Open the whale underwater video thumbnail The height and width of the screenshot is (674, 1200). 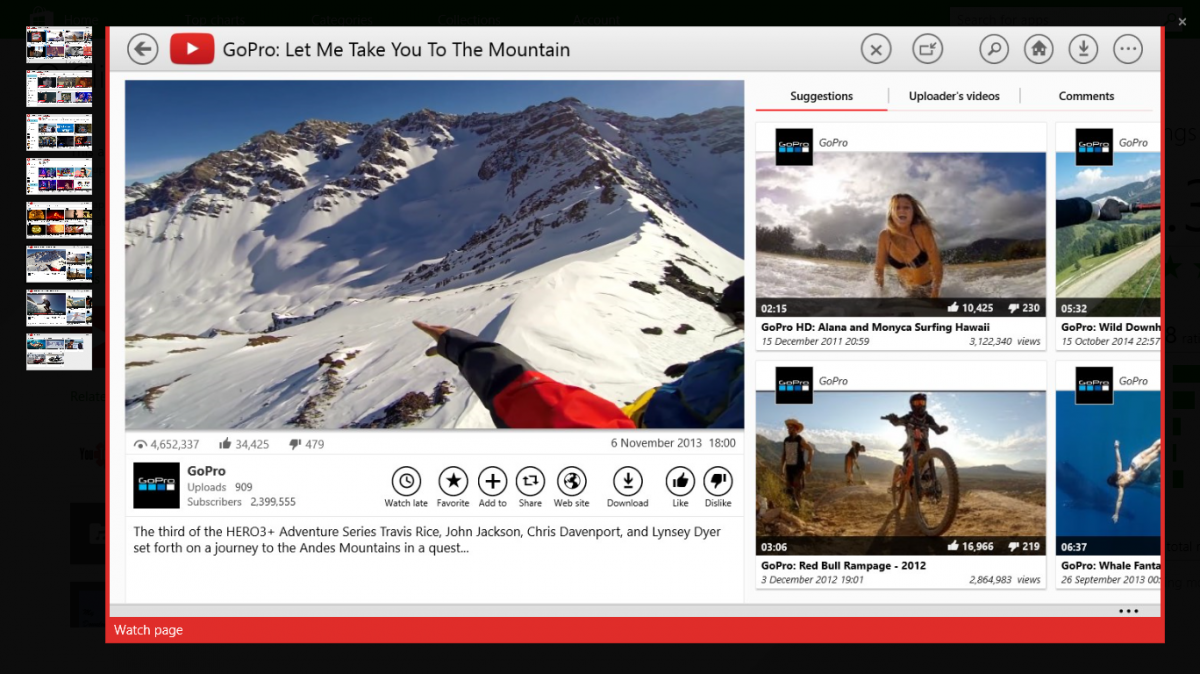point(1108,473)
